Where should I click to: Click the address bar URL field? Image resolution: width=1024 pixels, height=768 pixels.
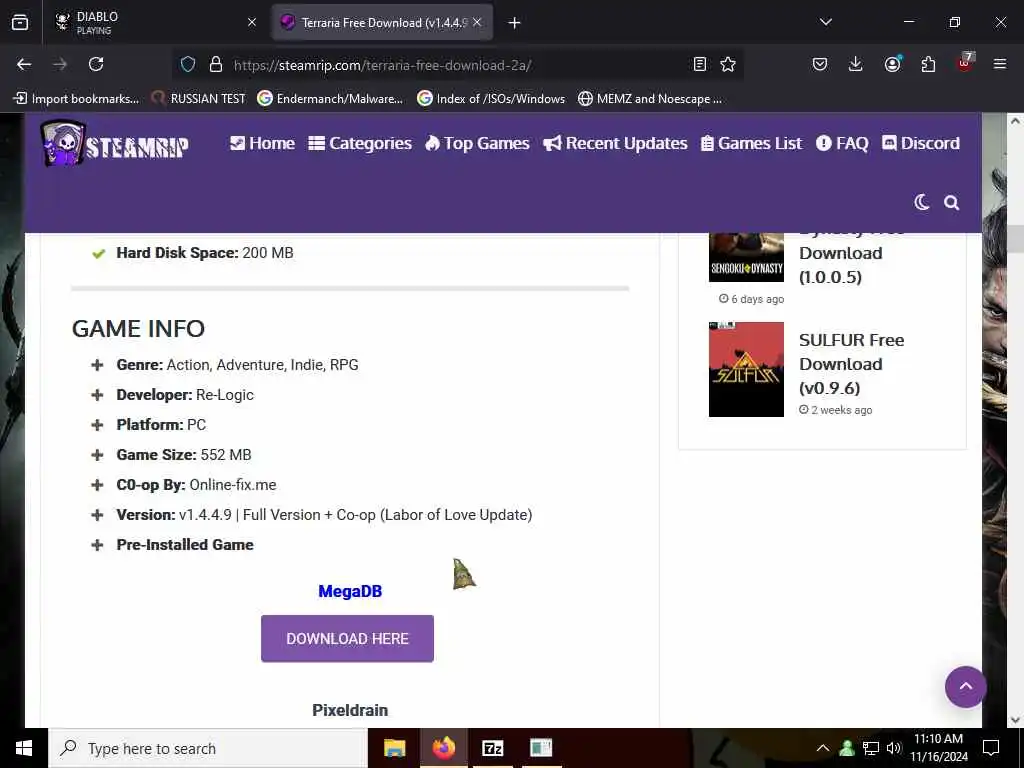click(457, 65)
